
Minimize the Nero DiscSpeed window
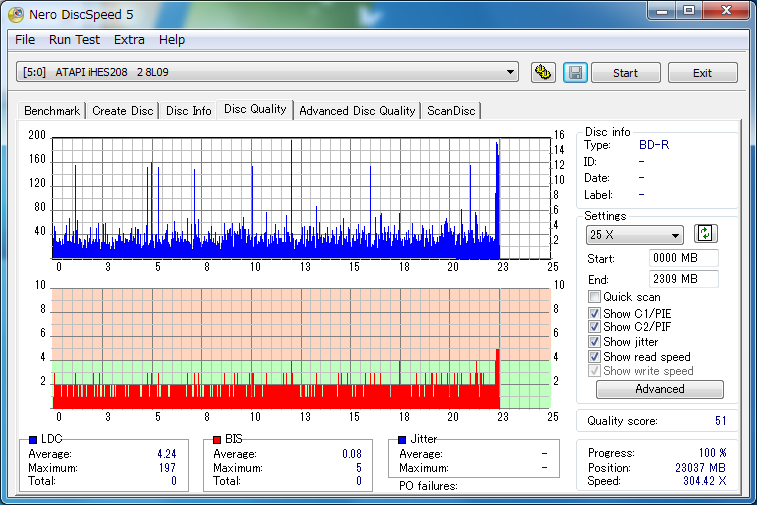click(x=662, y=11)
